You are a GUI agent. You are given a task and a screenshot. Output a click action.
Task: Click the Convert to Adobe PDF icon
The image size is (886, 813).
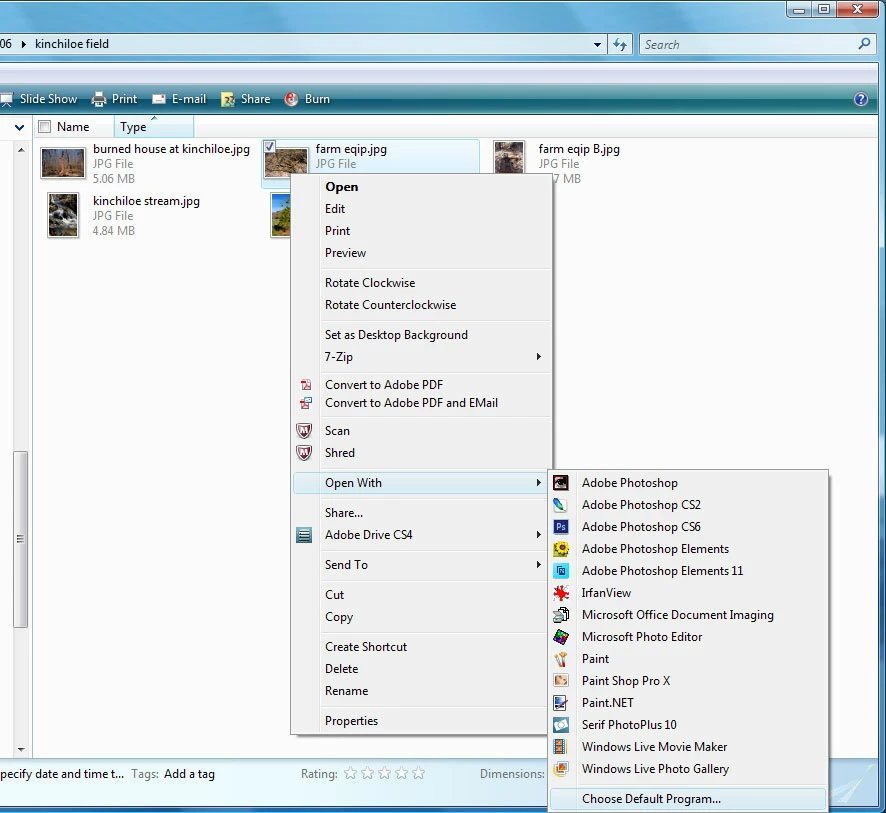click(306, 385)
